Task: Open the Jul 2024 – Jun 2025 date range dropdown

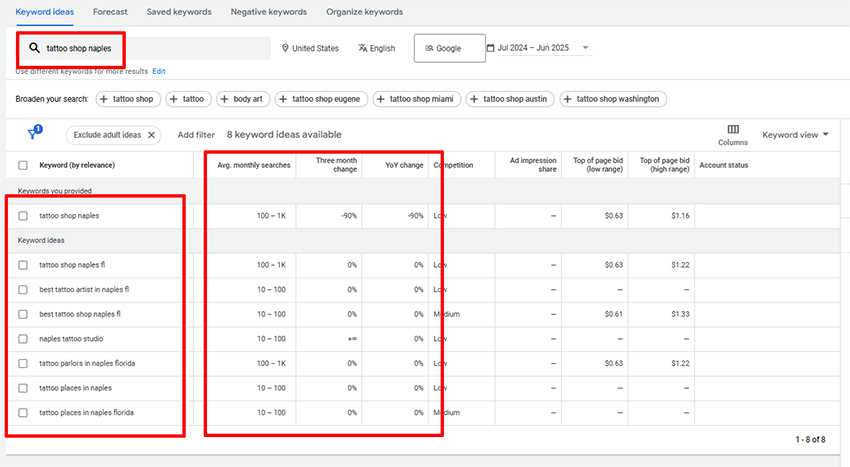Action: click(x=538, y=48)
